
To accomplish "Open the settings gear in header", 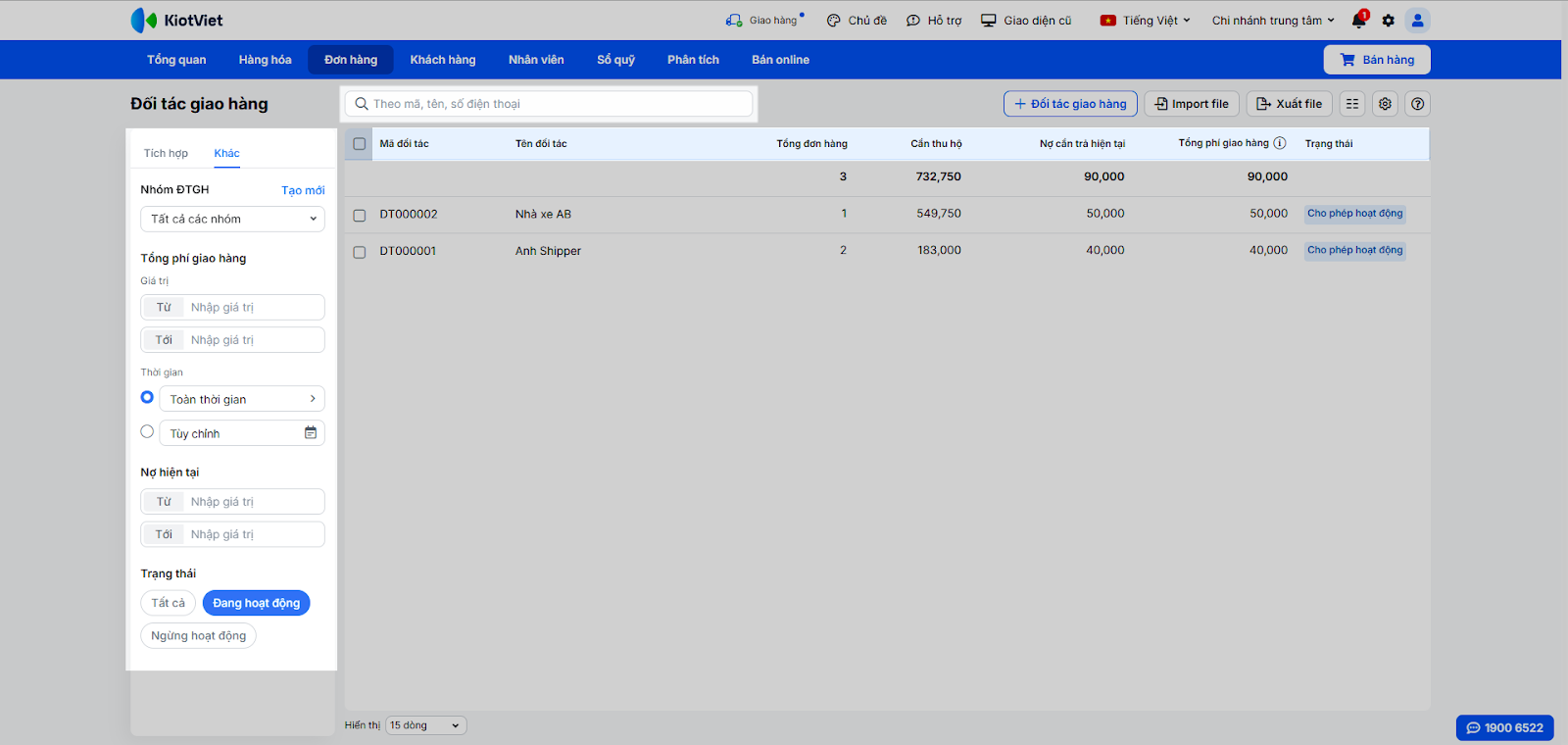I will (1388, 20).
